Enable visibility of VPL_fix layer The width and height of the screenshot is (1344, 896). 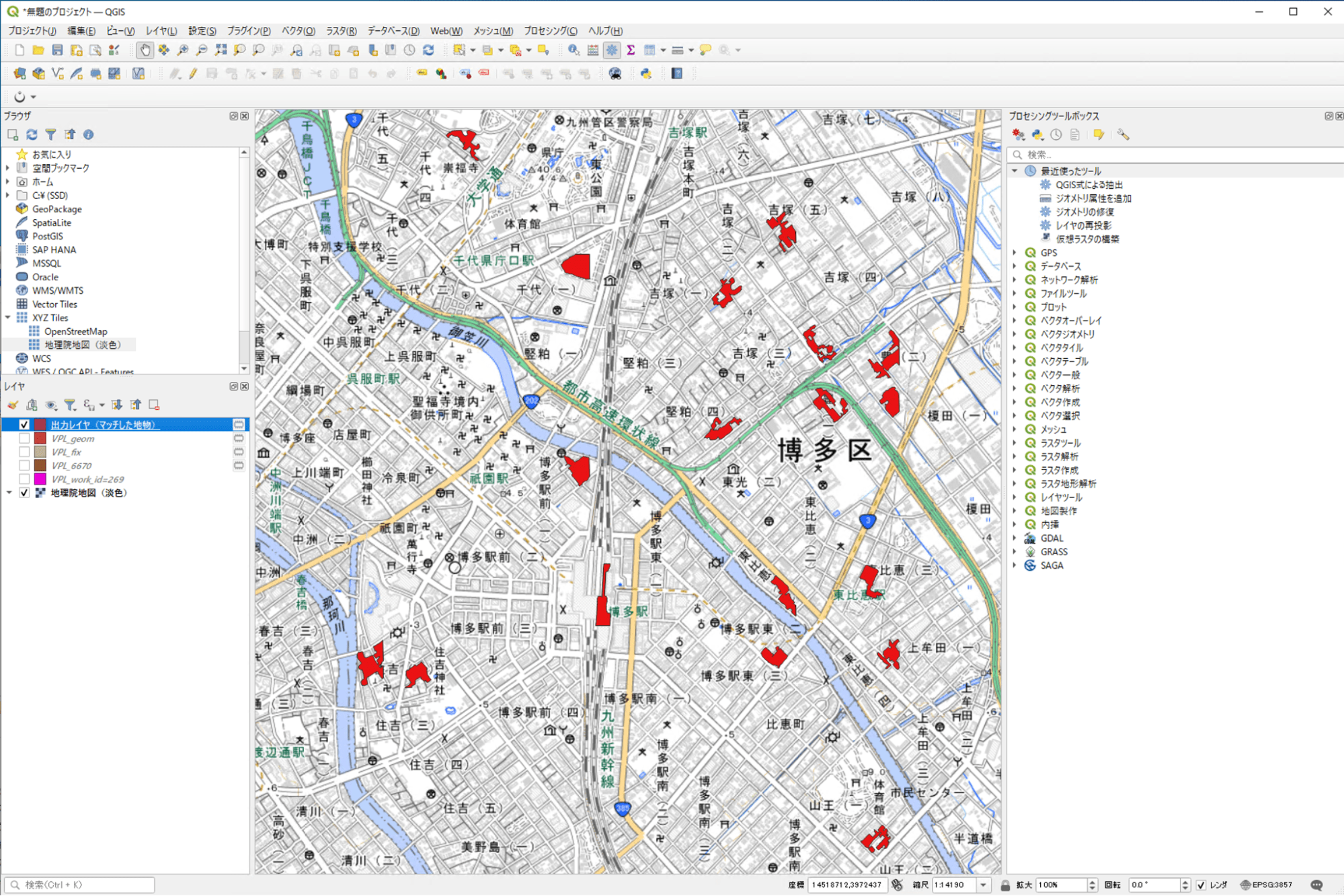(24, 452)
